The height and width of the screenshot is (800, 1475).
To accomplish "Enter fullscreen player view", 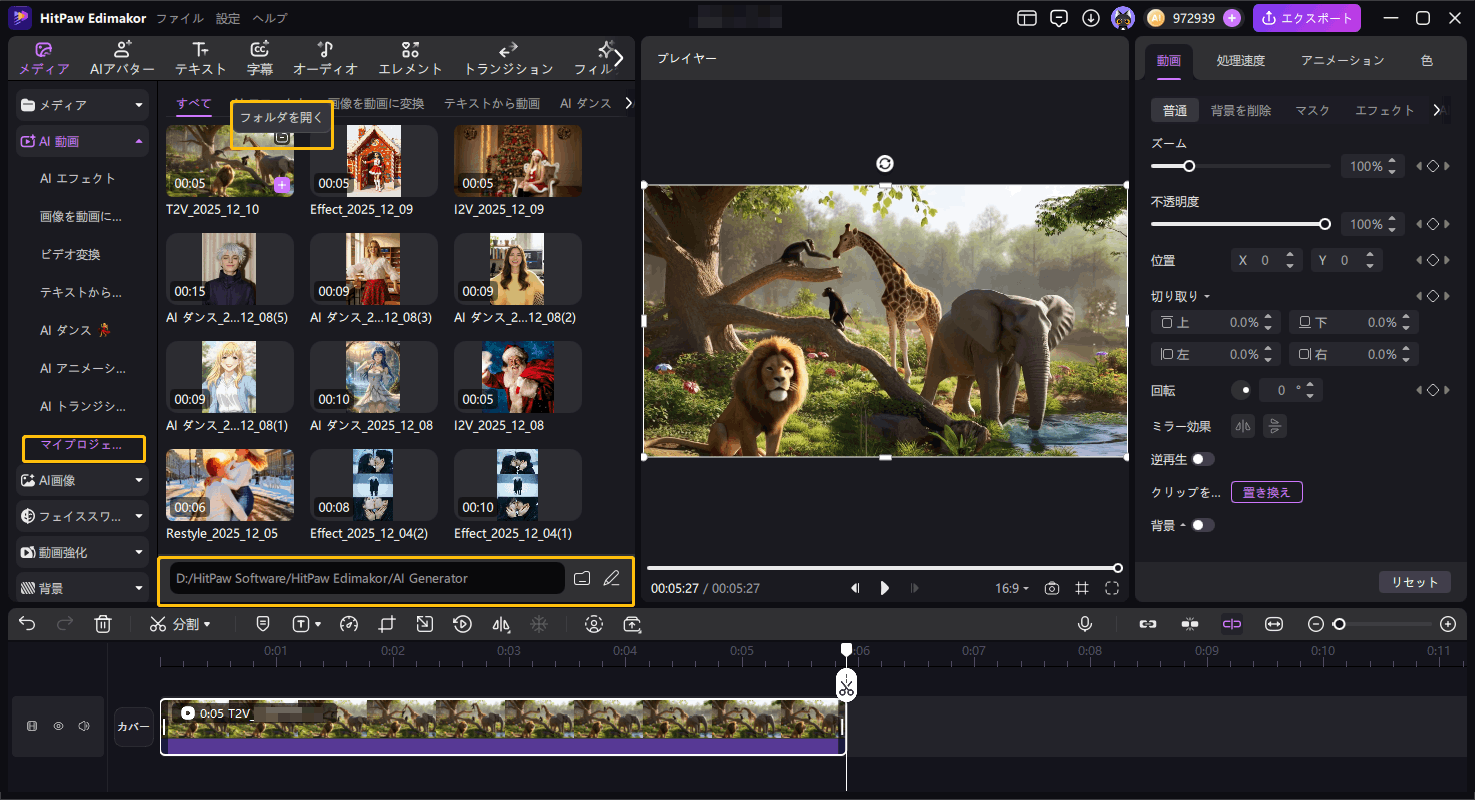I will (1112, 588).
